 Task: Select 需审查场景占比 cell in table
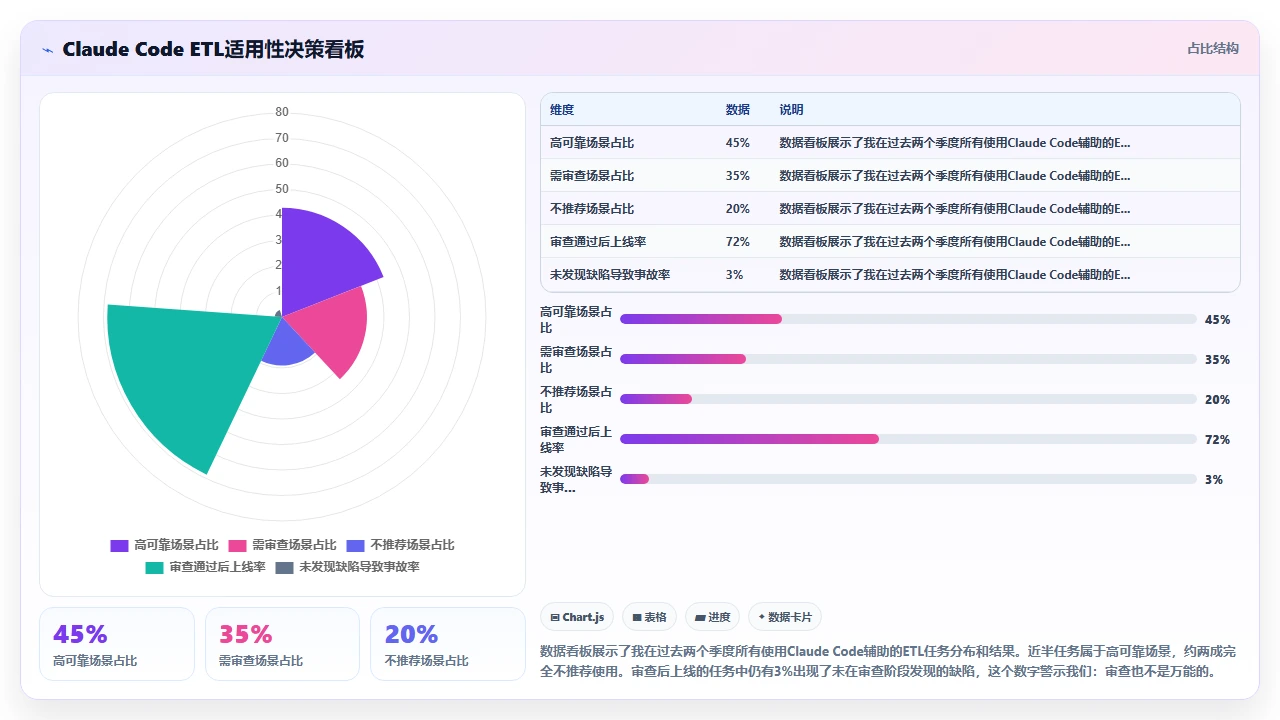(x=592, y=176)
